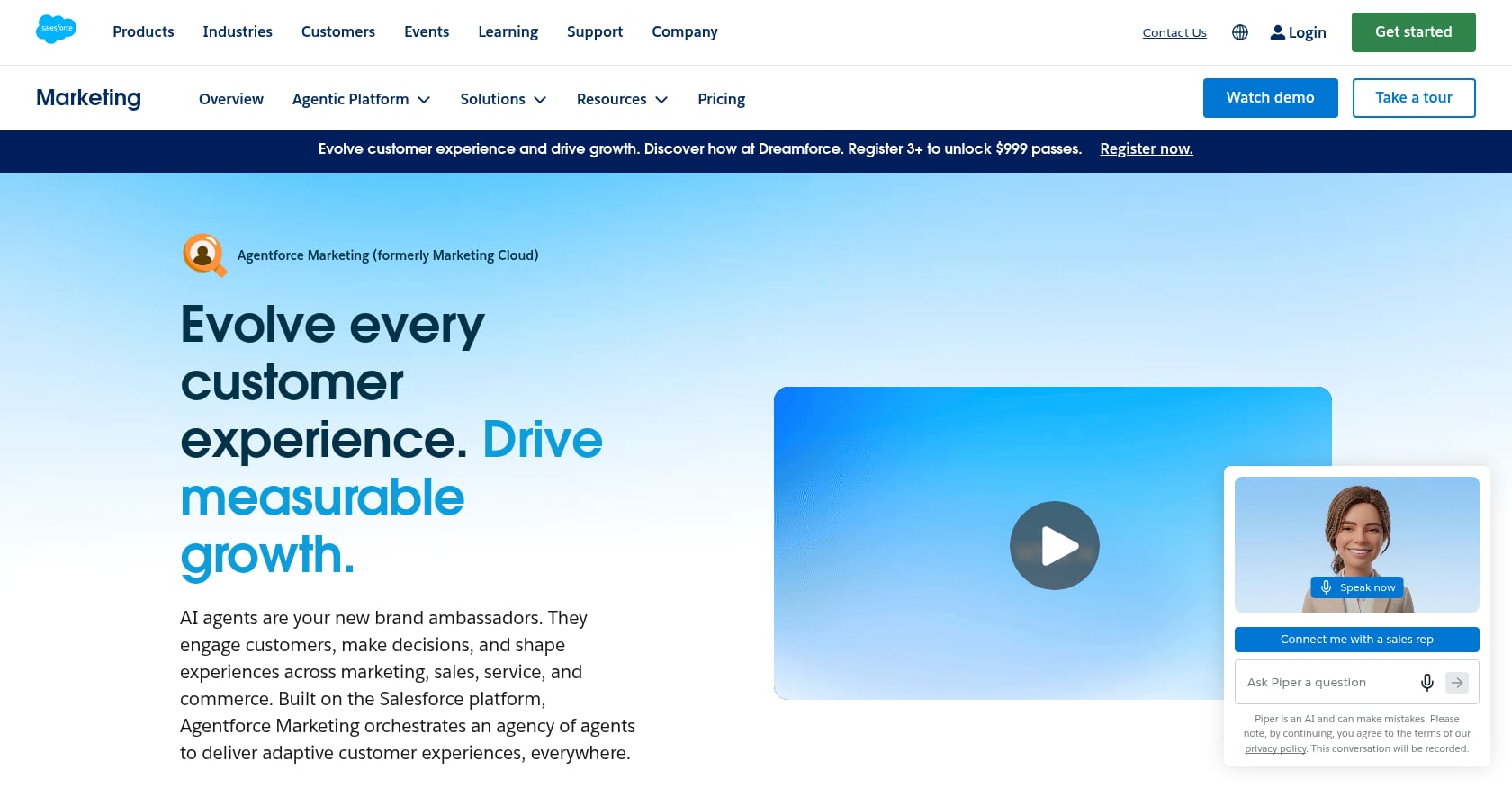
Task: Open the Support menu
Action: [x=595, y=31]
